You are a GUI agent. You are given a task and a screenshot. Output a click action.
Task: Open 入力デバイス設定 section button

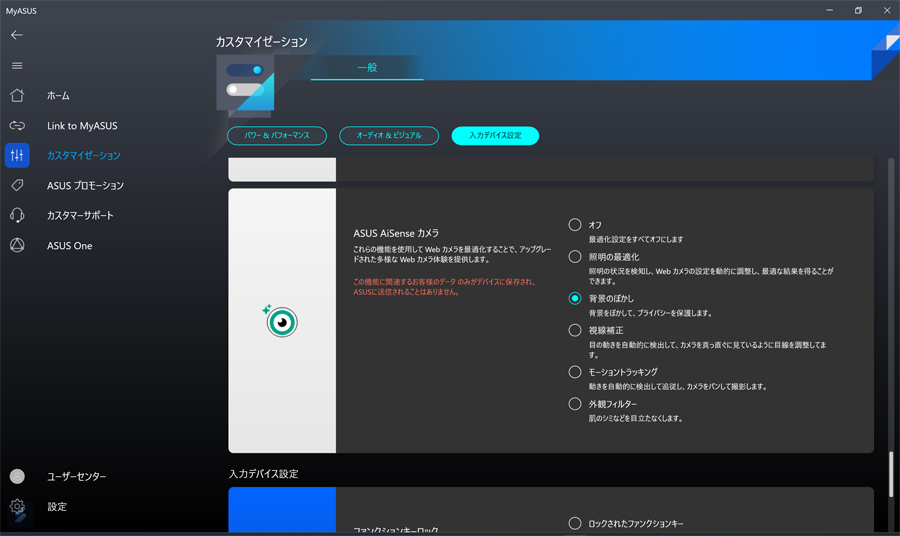click(495, 135)
